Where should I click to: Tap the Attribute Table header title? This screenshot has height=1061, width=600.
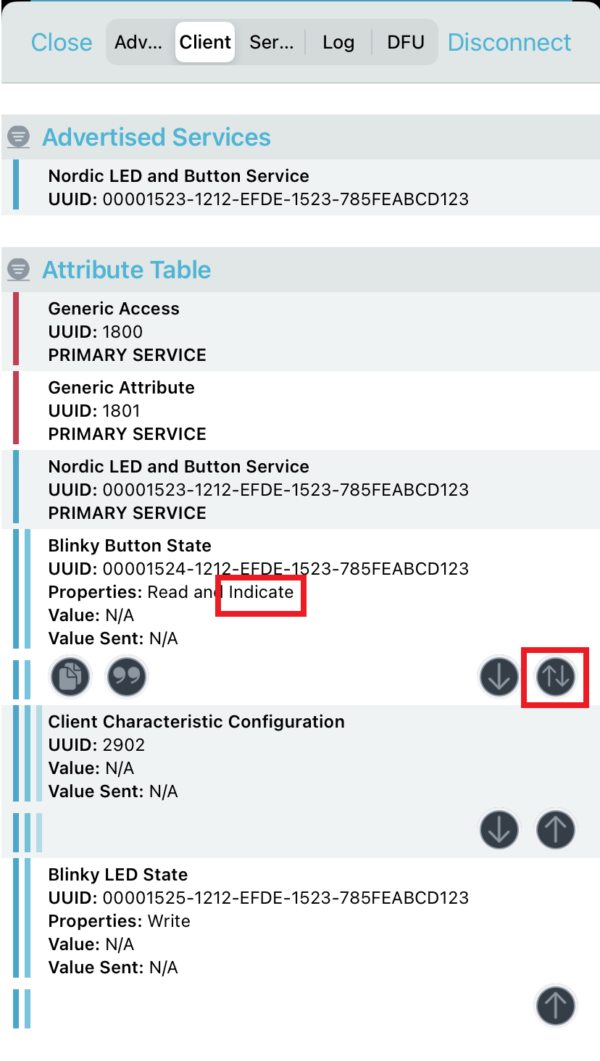pos(126,270)
